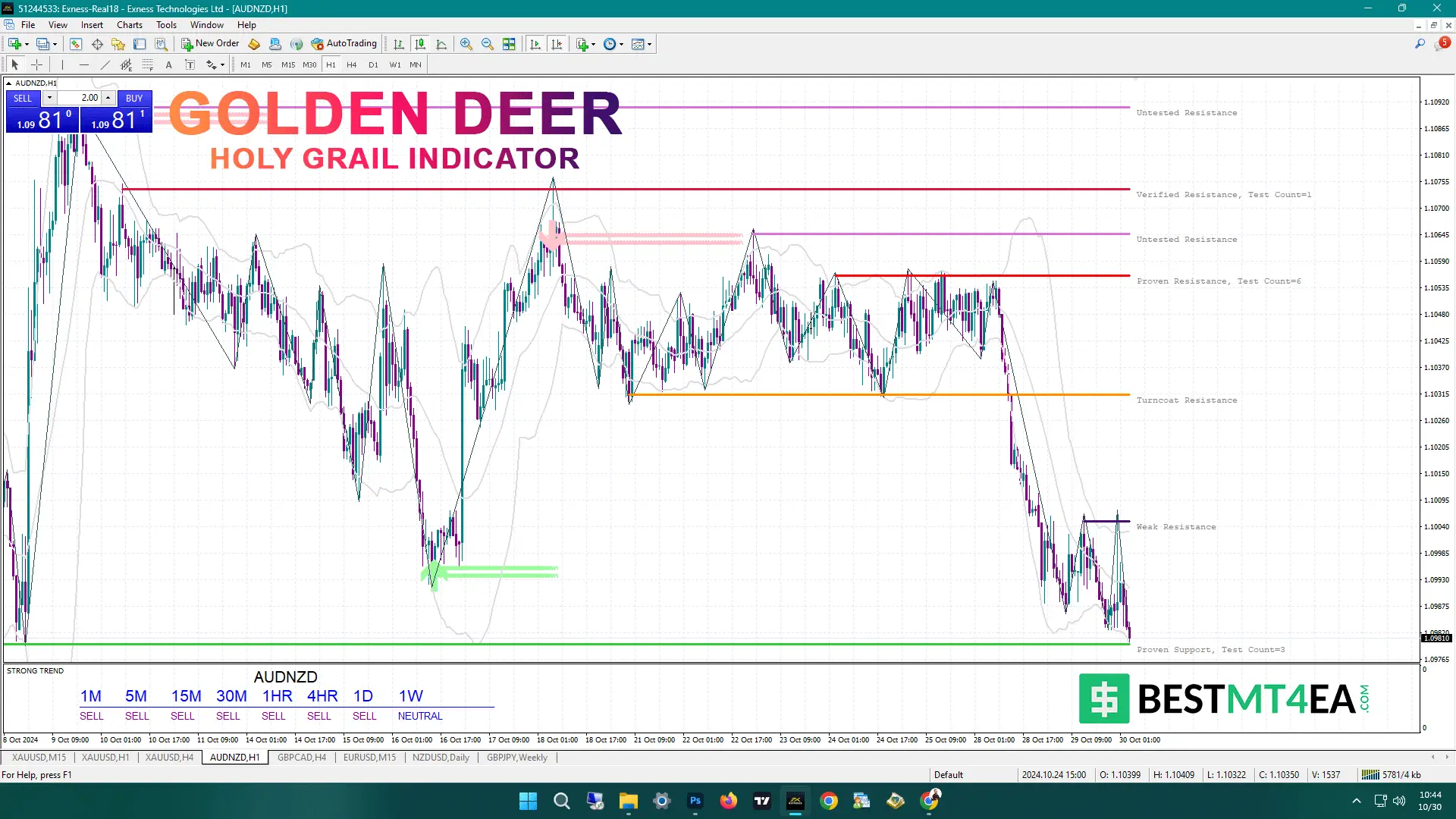This screenshot has height=819, width=1456.
Task: Open the Templates dropdown arrow
Action: [649, 44]
